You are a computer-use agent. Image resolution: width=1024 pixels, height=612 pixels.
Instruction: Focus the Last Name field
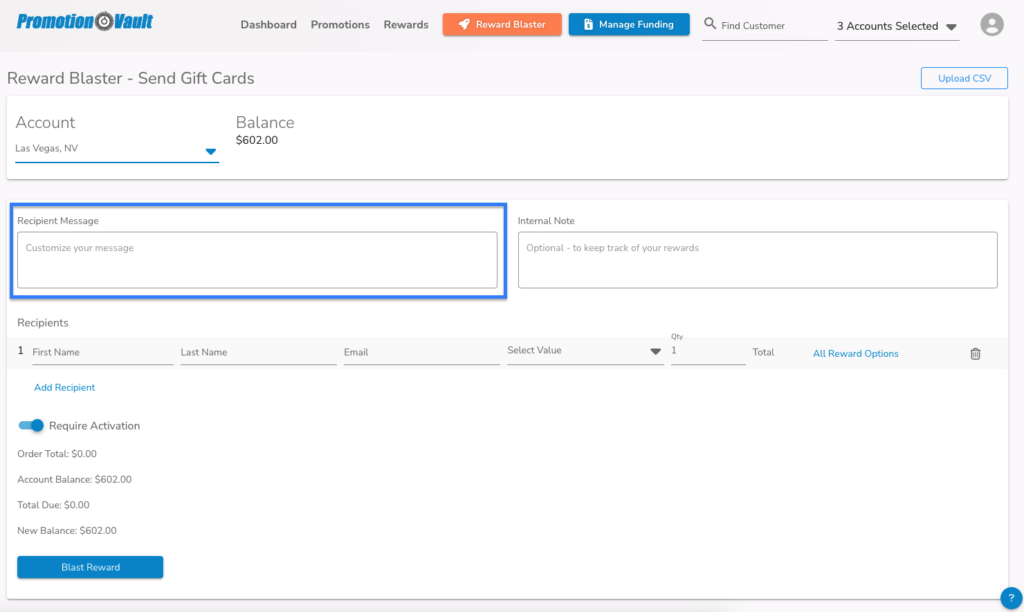coord(259,353)
